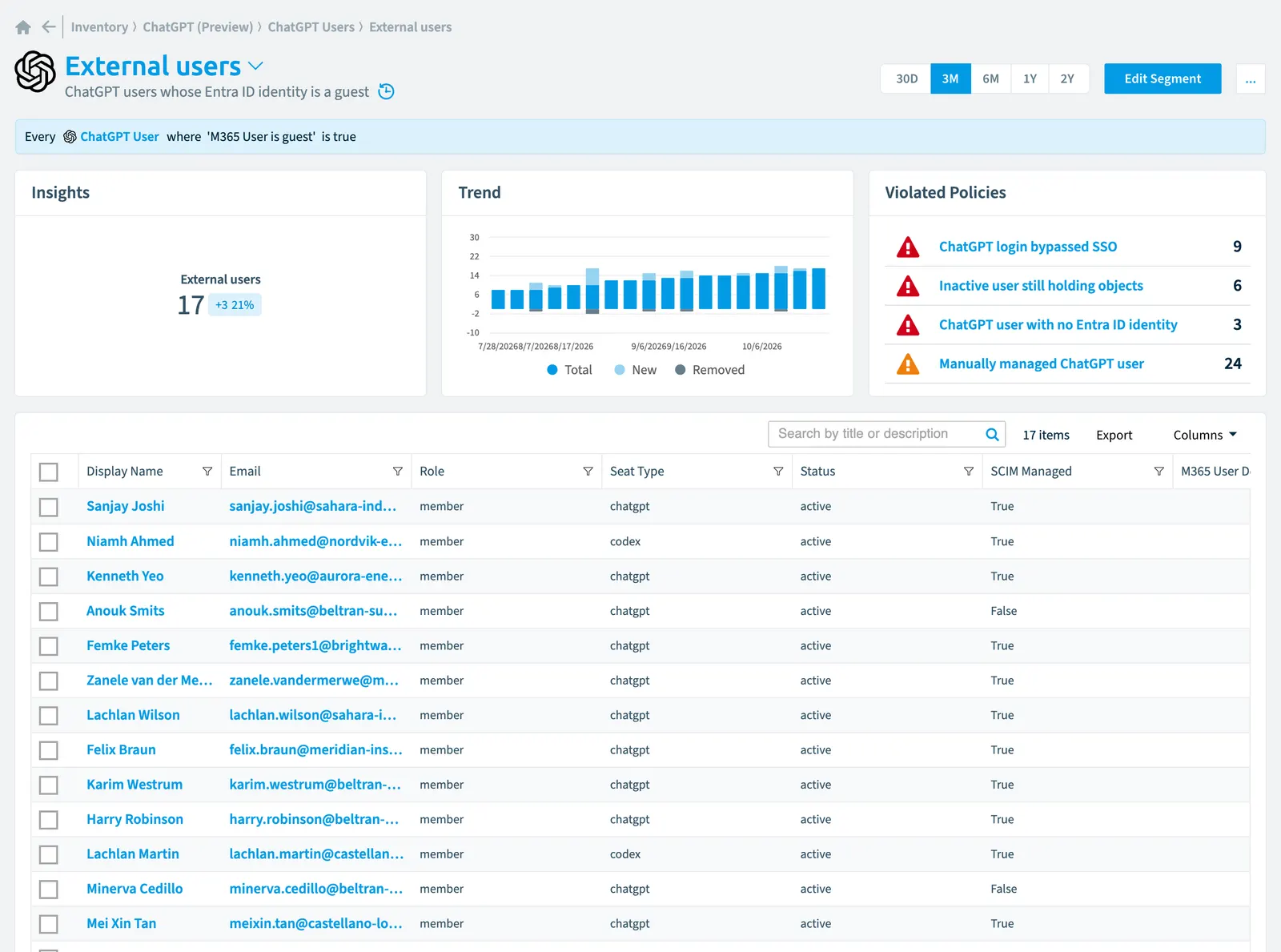
Task: Select the Felix Braun row checkbox
Action: 49,750
